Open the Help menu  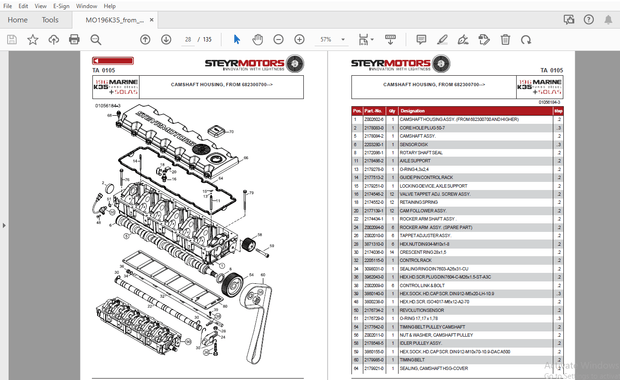[x=110, y=6]
